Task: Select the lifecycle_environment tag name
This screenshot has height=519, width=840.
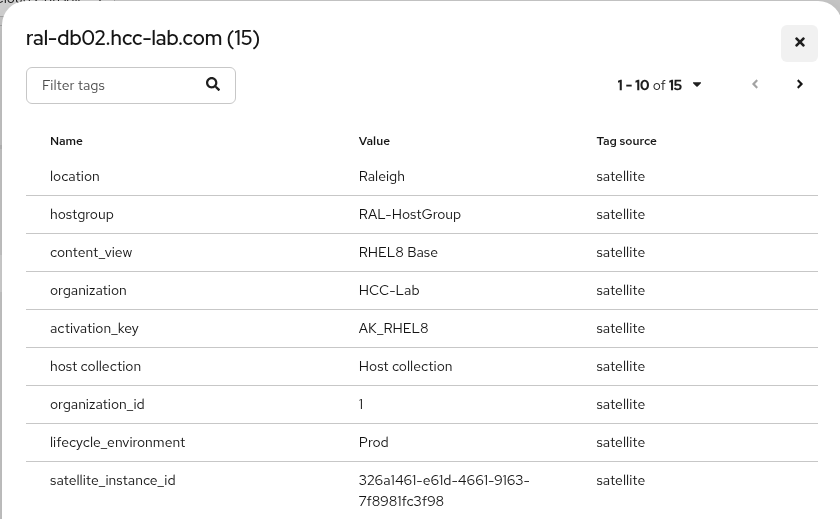Action: [117, 442]
